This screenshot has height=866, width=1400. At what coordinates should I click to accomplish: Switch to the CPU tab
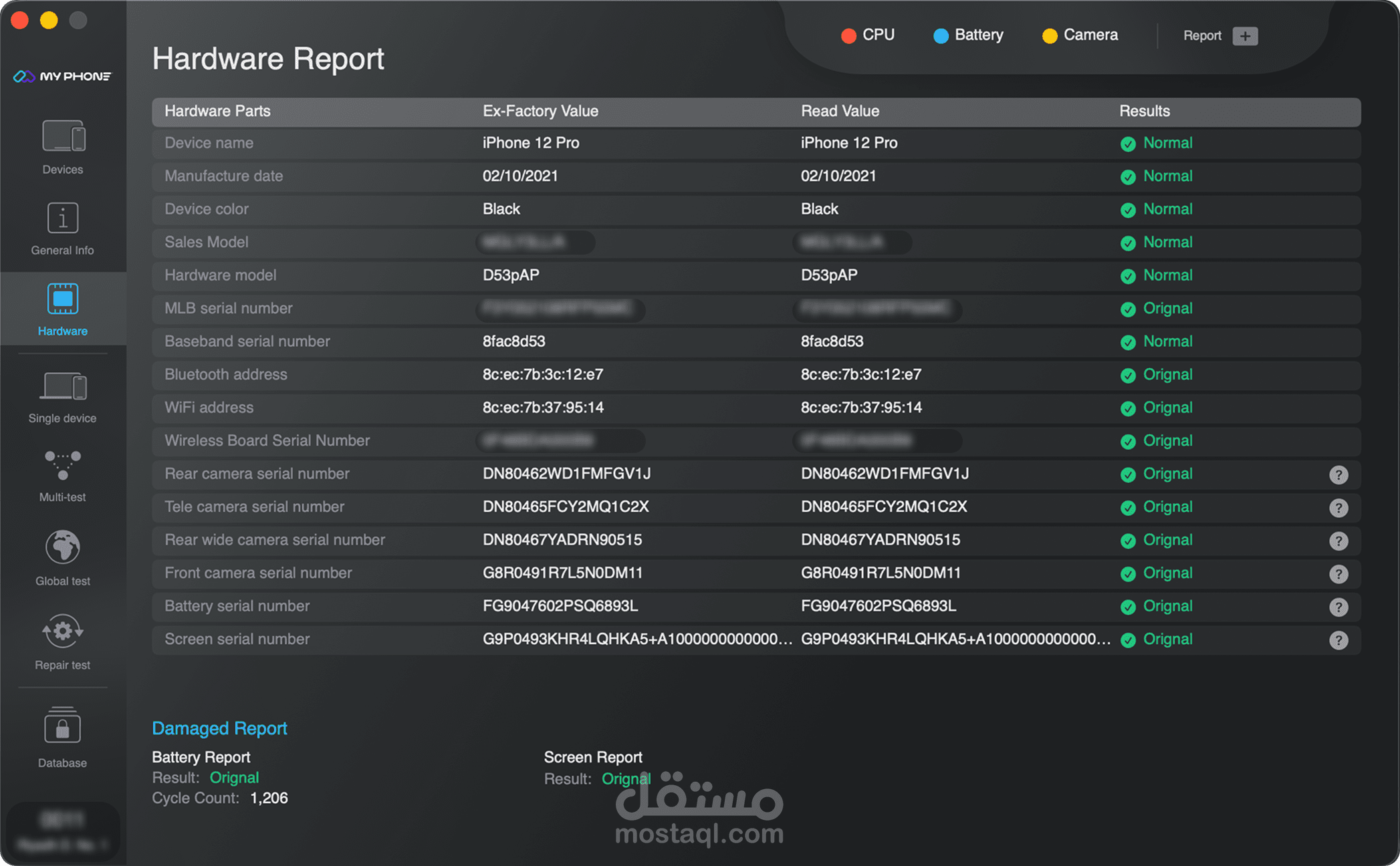tap(868, 35)
